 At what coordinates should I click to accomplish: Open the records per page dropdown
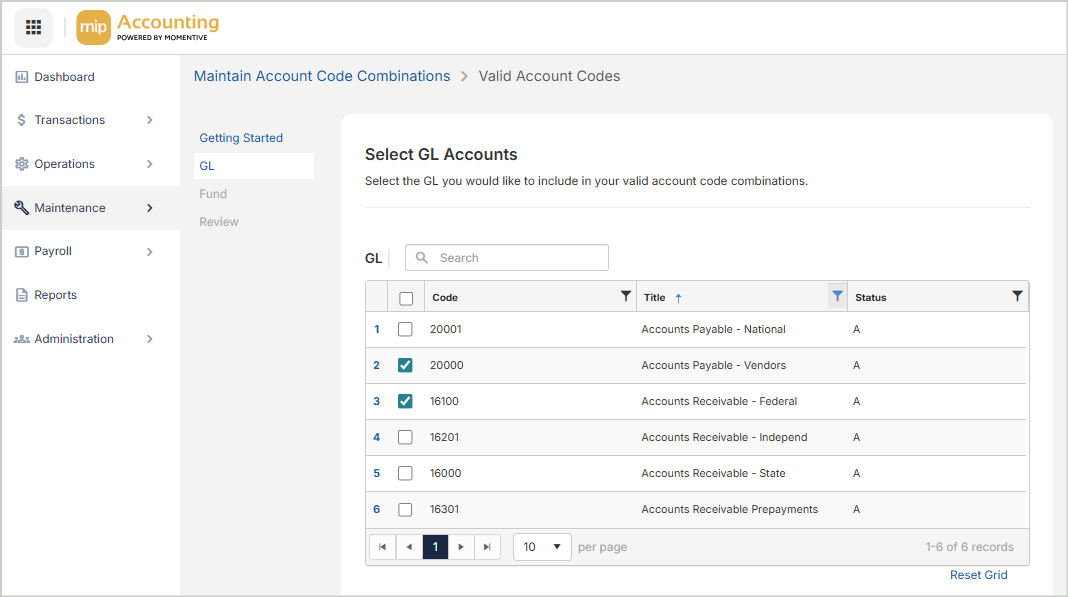click(x=542, y=547)
